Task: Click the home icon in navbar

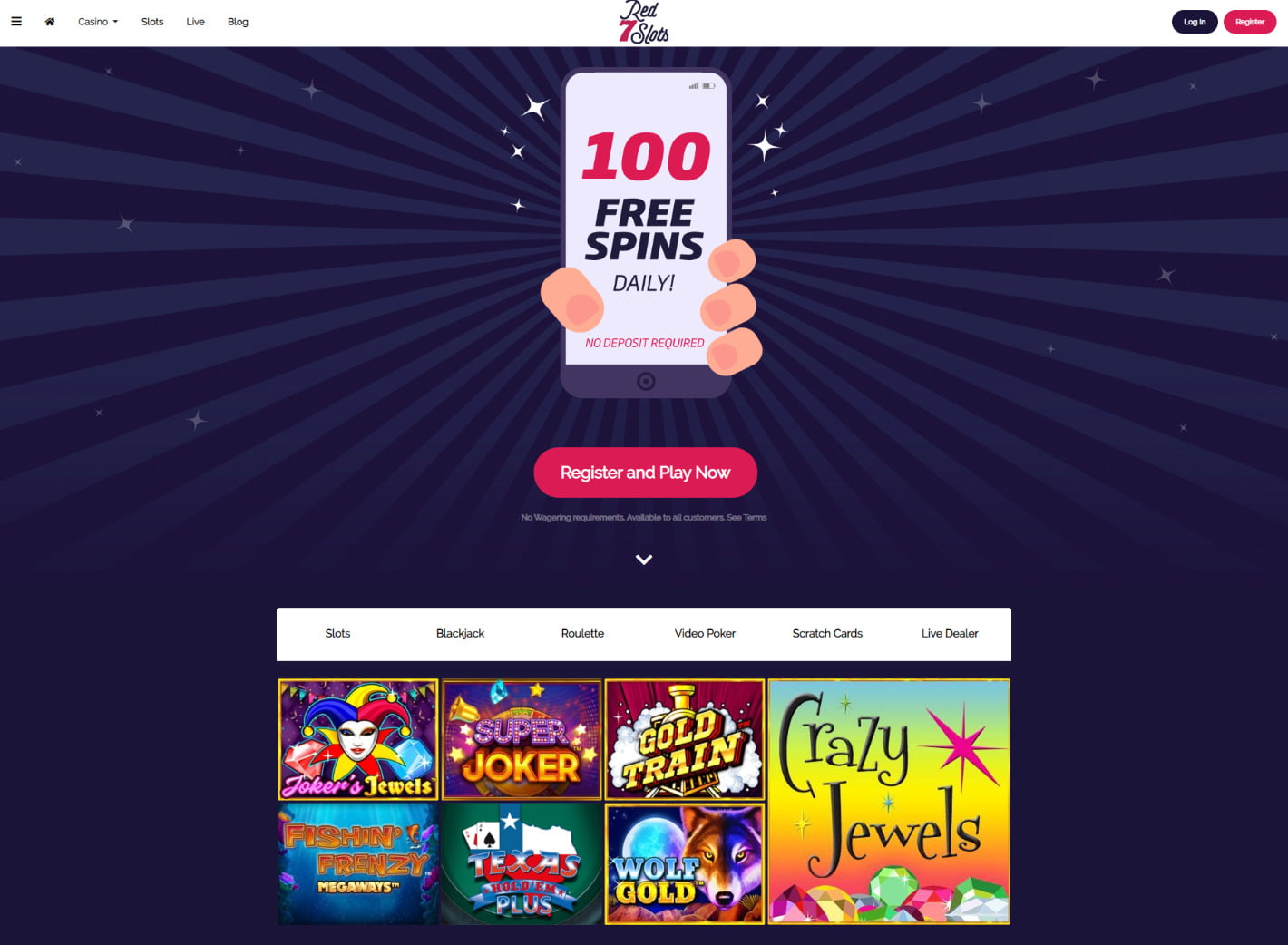Action: (50, 22)
